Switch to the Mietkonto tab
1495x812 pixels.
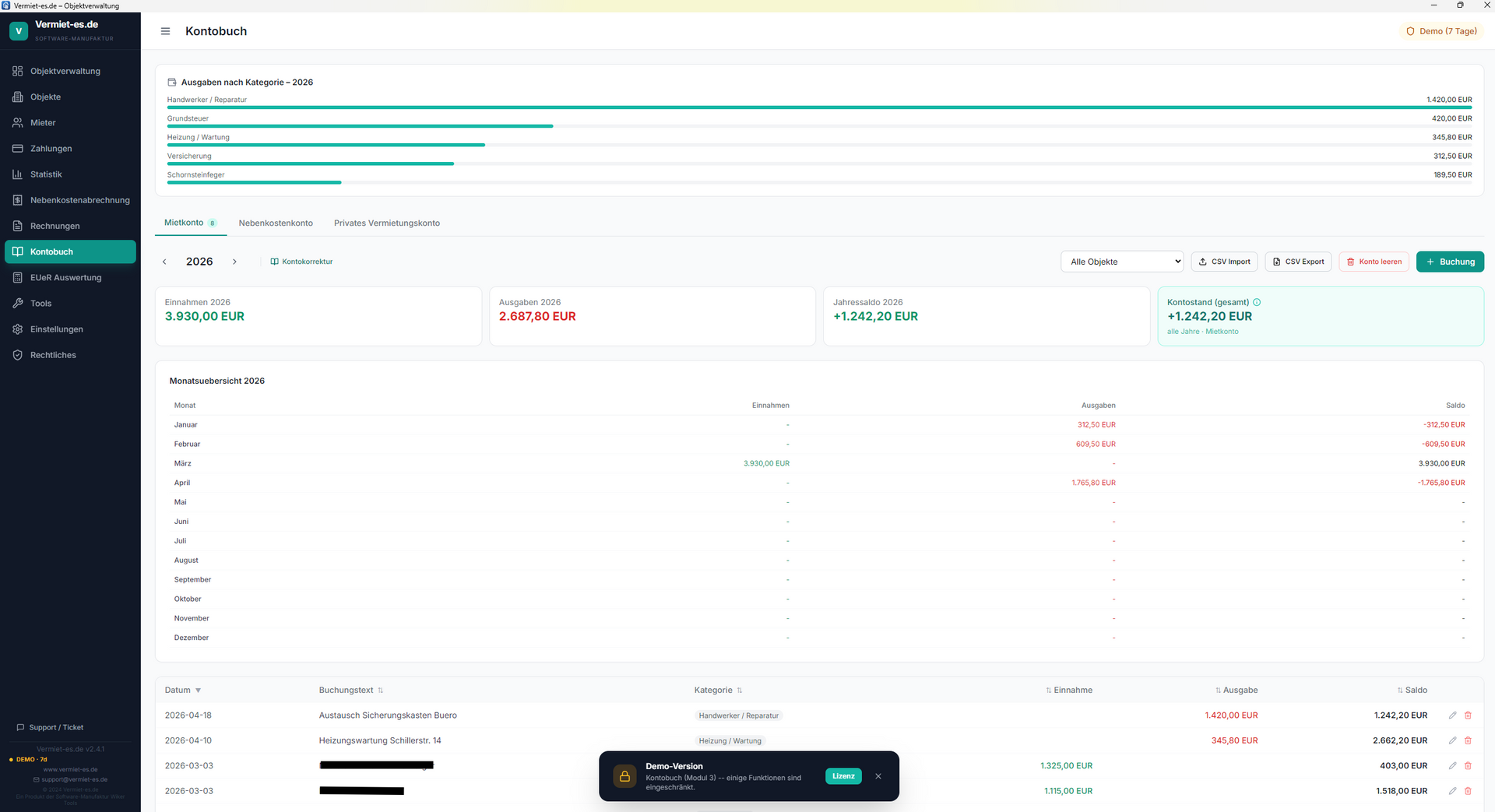(190, 223)
